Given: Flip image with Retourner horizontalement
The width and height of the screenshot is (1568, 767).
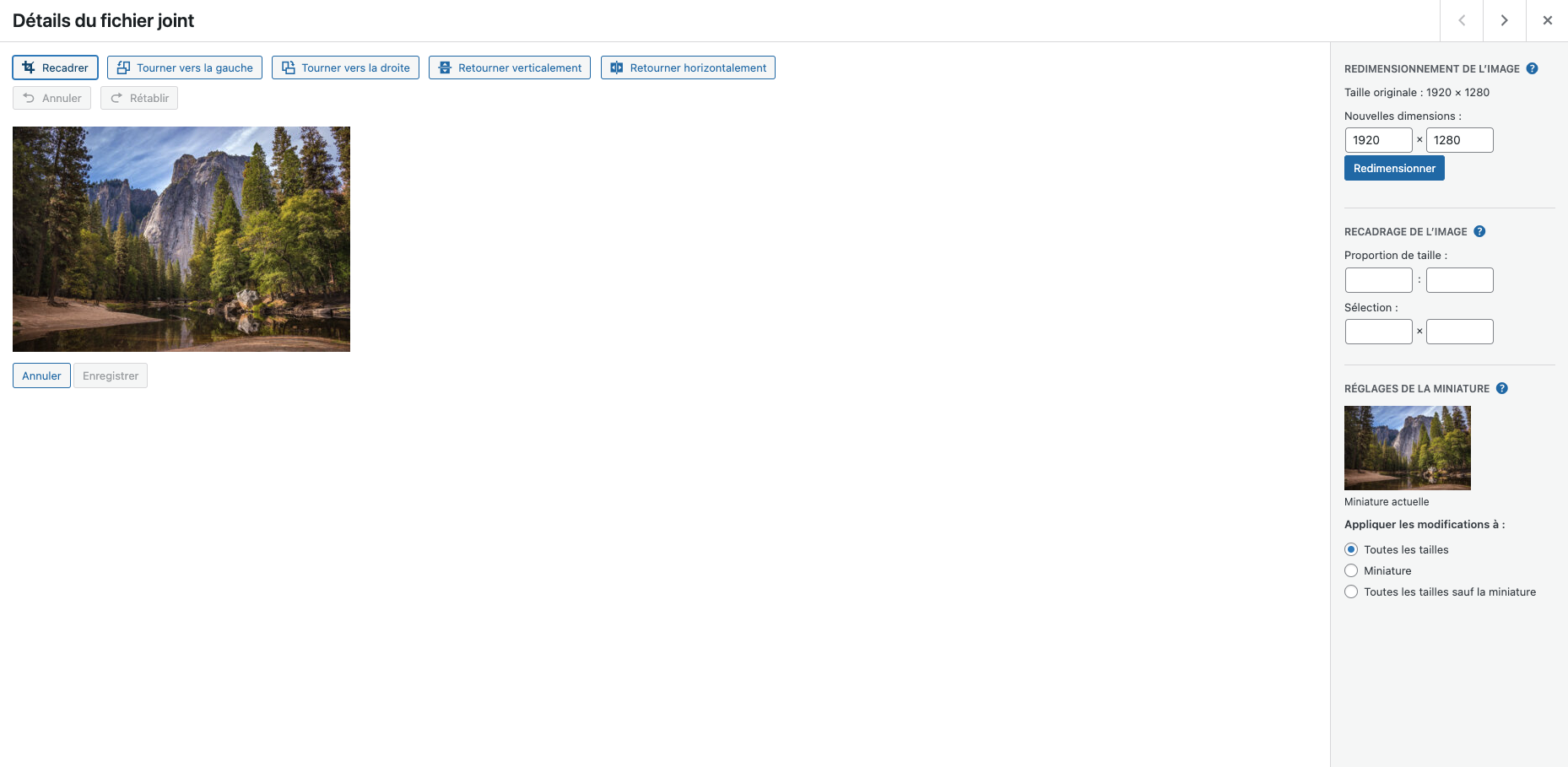Looking at the screenshot, I should click(688, 68).
